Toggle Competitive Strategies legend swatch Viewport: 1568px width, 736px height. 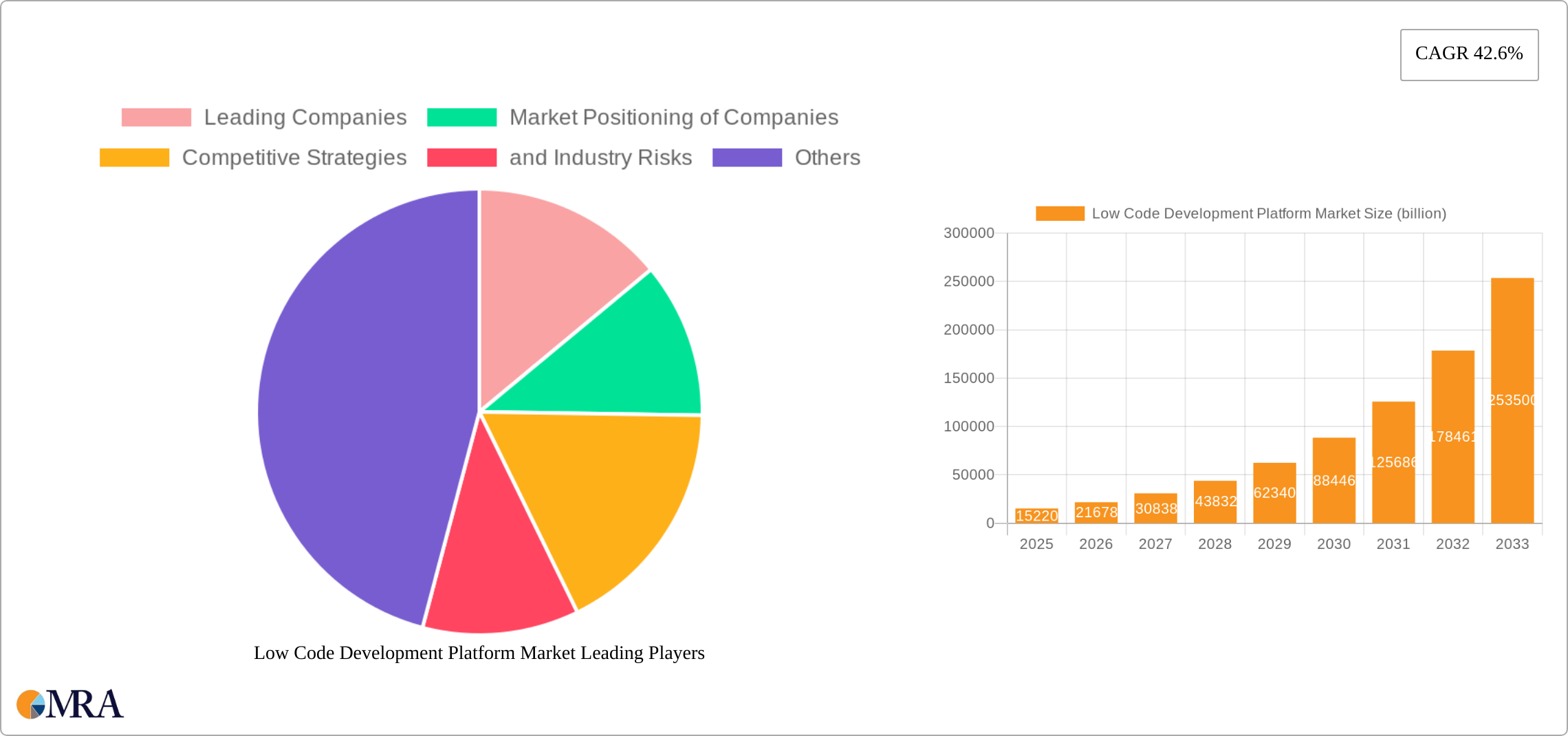tap(134, 158)
